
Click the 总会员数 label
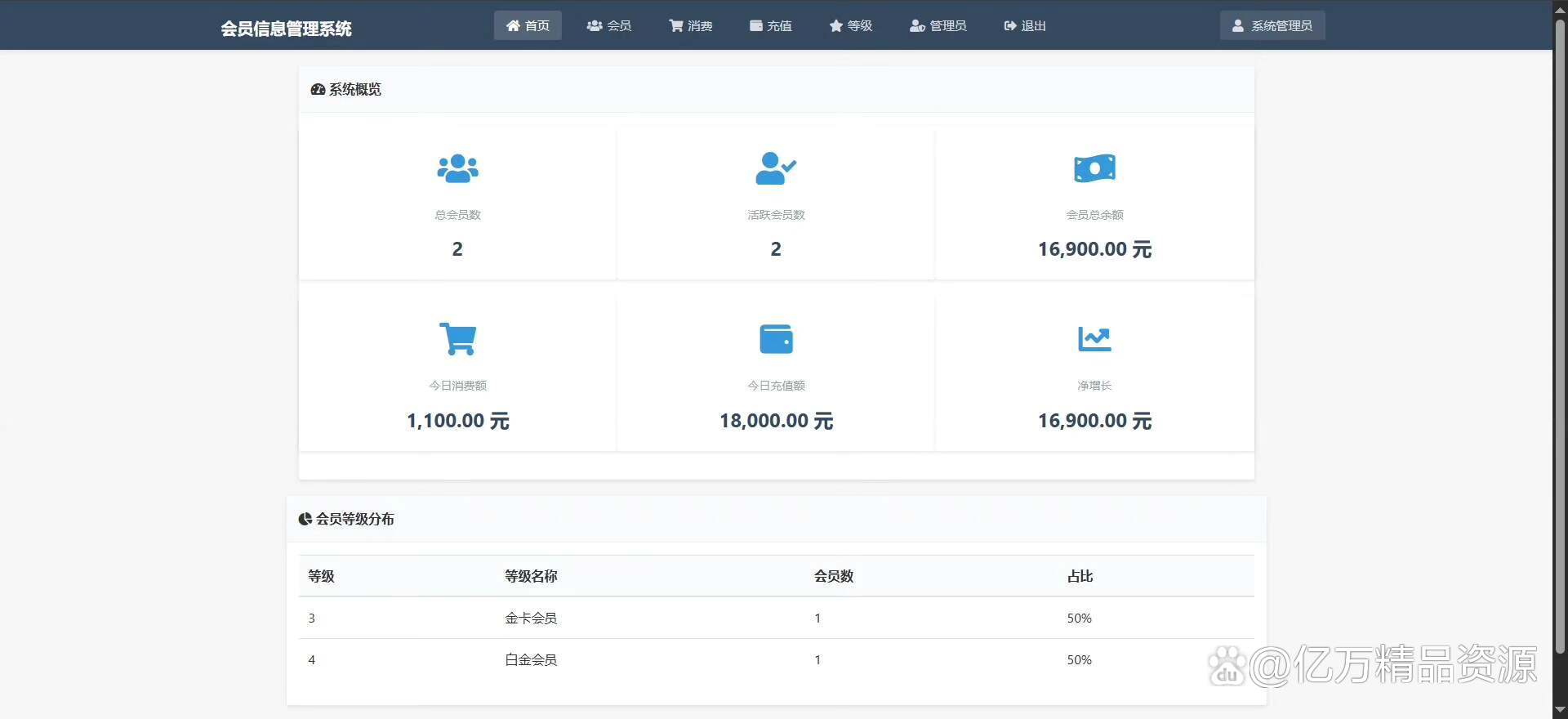[458, 215]
